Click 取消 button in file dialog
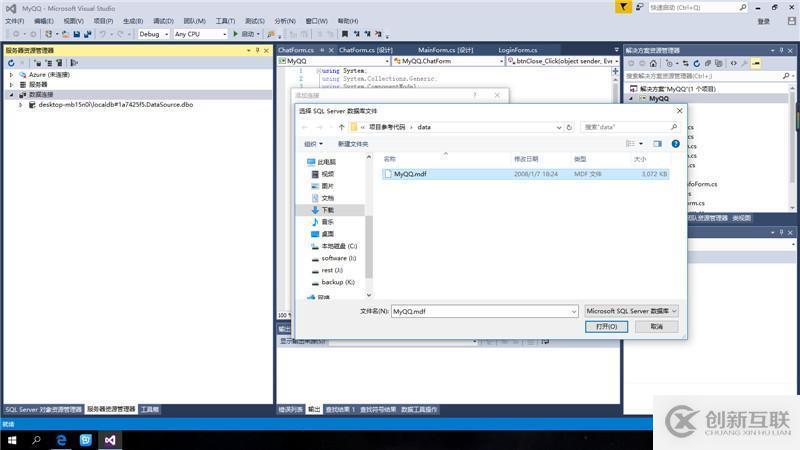The width and height of the screenshot is (800, 450). [657, 327]
